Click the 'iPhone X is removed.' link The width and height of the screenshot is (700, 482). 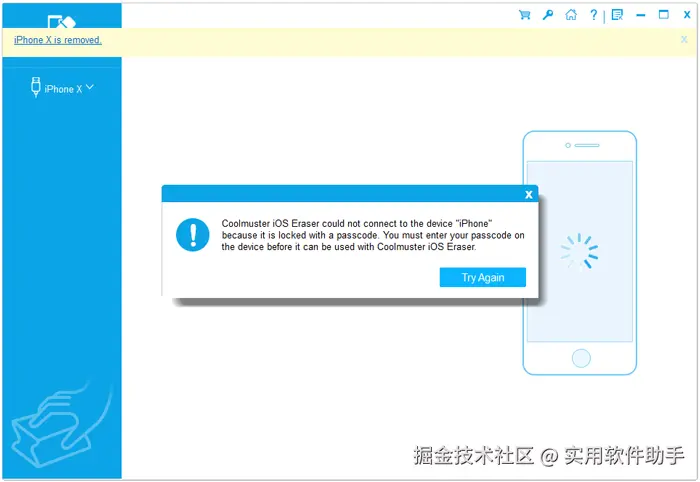pyautogui.click(x=58, y=40)
